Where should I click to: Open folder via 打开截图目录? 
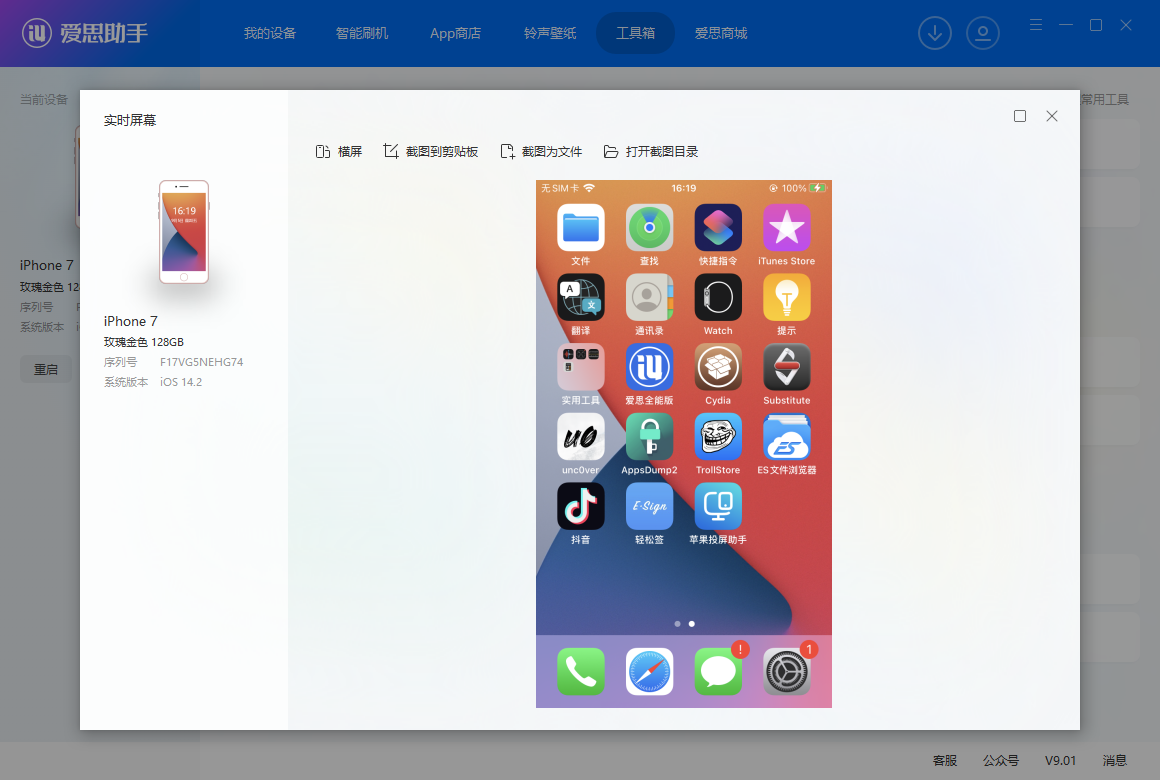click(x=650, y=152)
